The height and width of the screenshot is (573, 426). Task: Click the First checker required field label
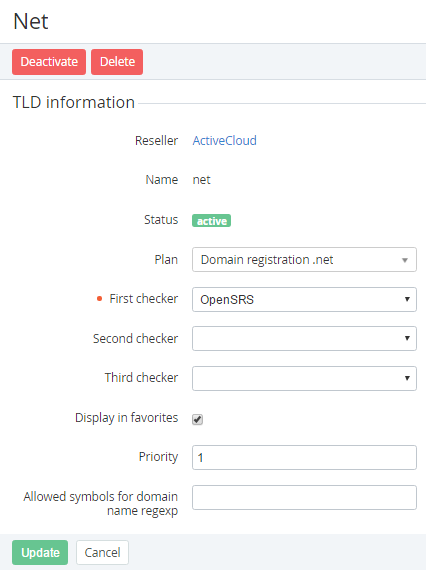(x=144, y=299)
